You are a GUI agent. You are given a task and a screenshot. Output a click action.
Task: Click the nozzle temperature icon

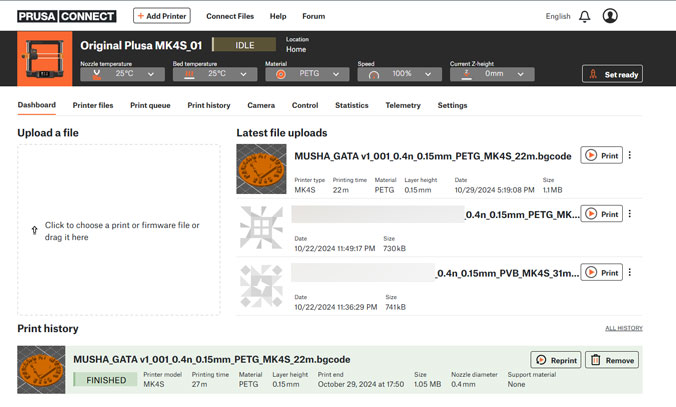point(97,74)
